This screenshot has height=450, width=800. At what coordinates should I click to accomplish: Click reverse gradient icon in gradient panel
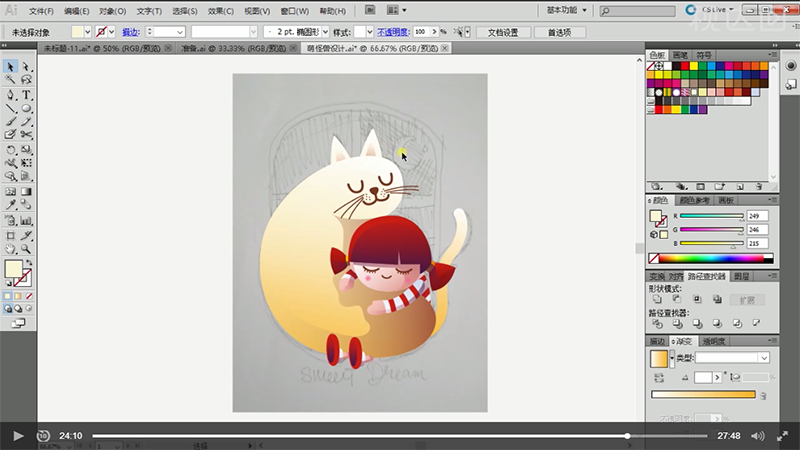click(x=659, y=378)
